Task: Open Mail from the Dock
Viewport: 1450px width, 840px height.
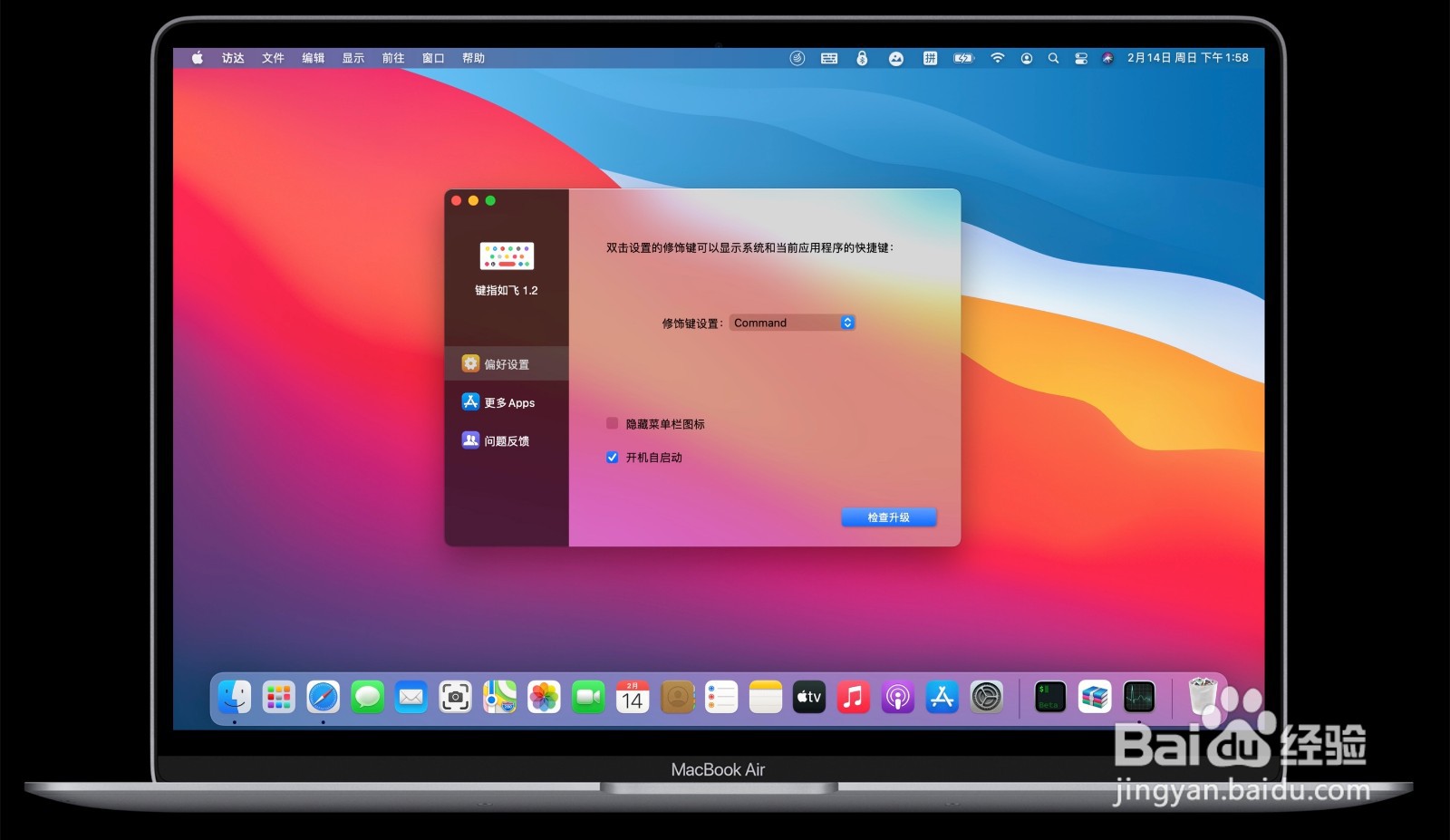Action: [x=411, y=697]
